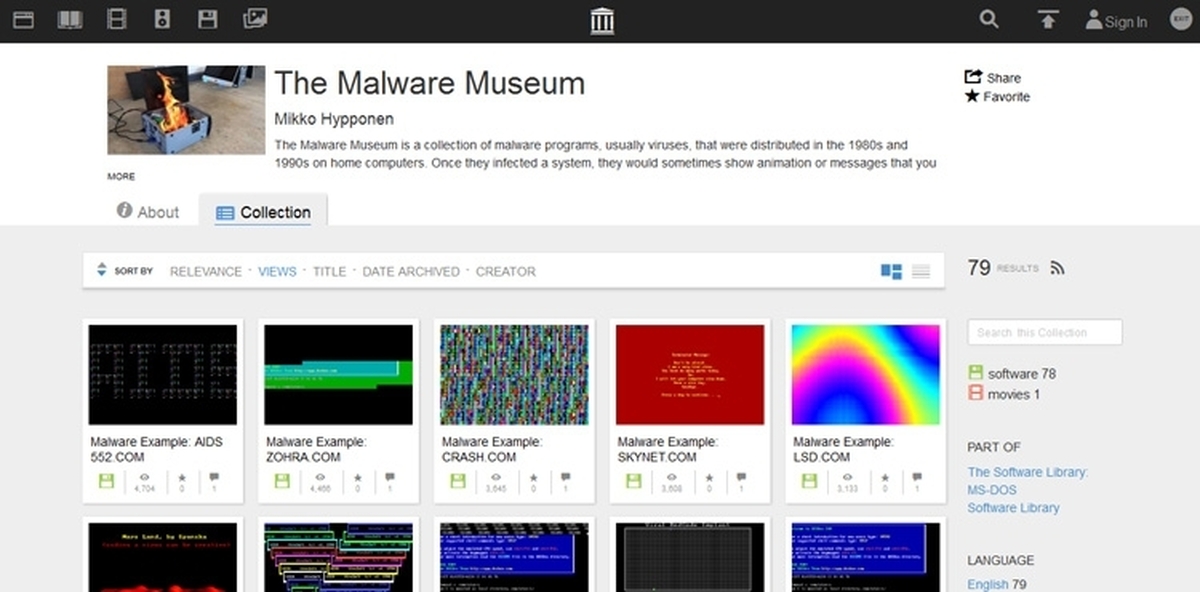Image resolution: width=1200 pixels, height=592 pixels.
Task: Click software icon on ZOHRA.COM card
Action: [282, 481]
